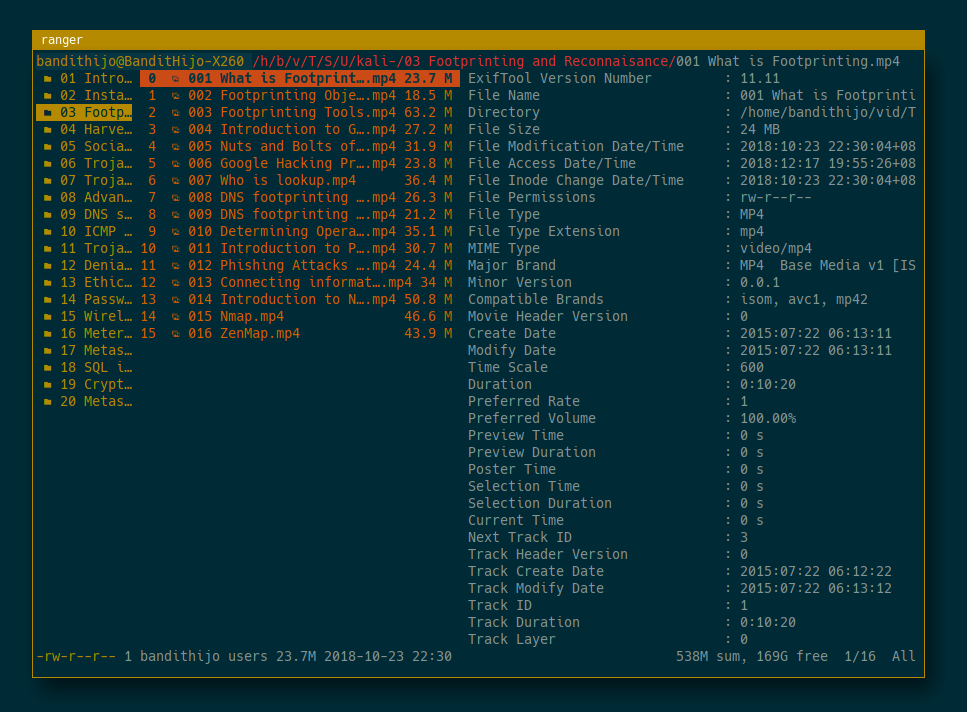Enter the 13 Ethic directory

coord(95,282)
